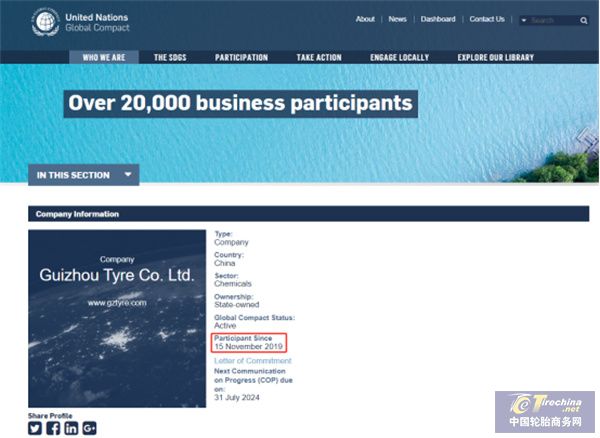Click the 'Chemicals' sector value
This screenshot has height=438, width=600.
[233, 284]
